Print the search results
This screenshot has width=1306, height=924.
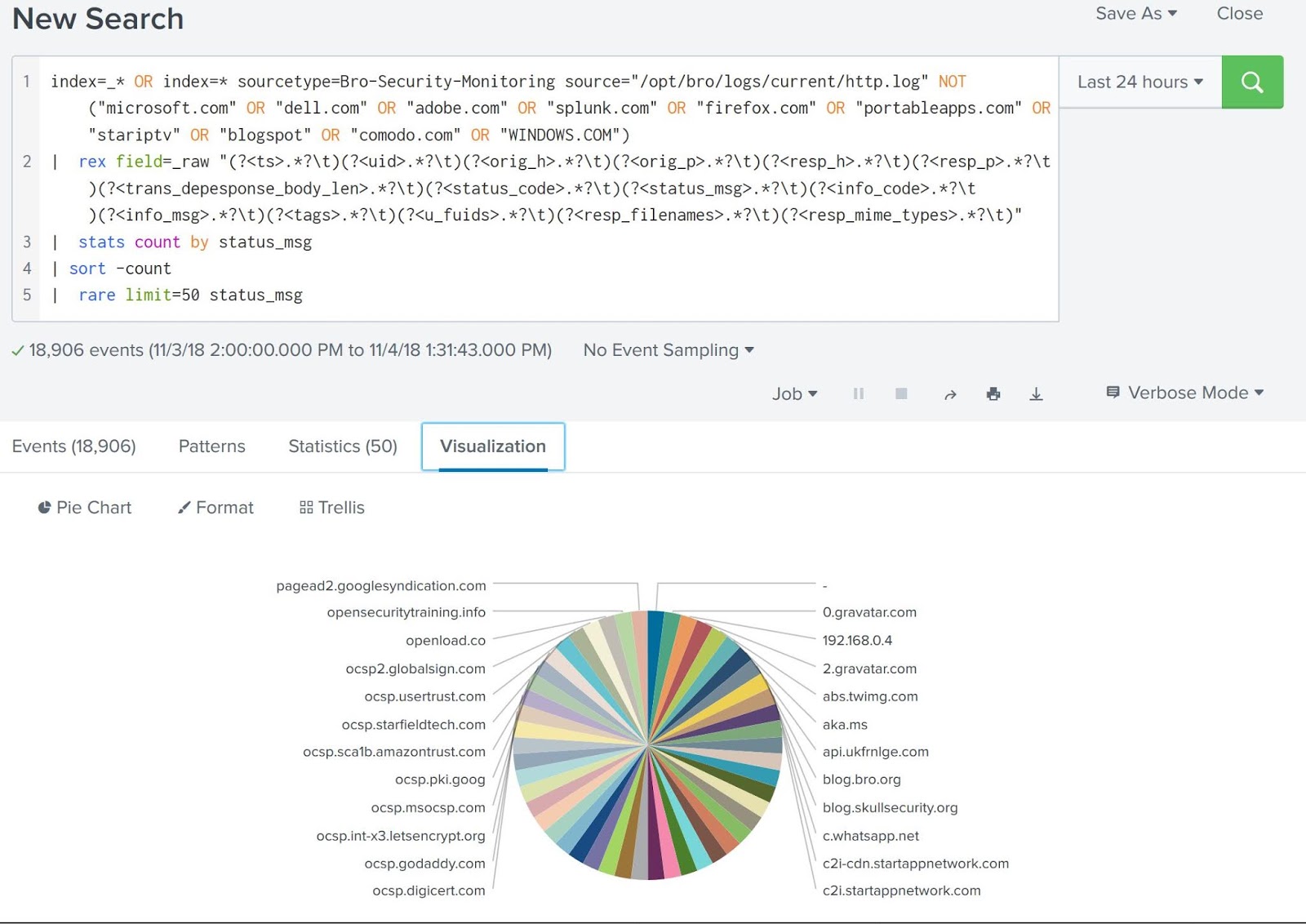[994, 393]
